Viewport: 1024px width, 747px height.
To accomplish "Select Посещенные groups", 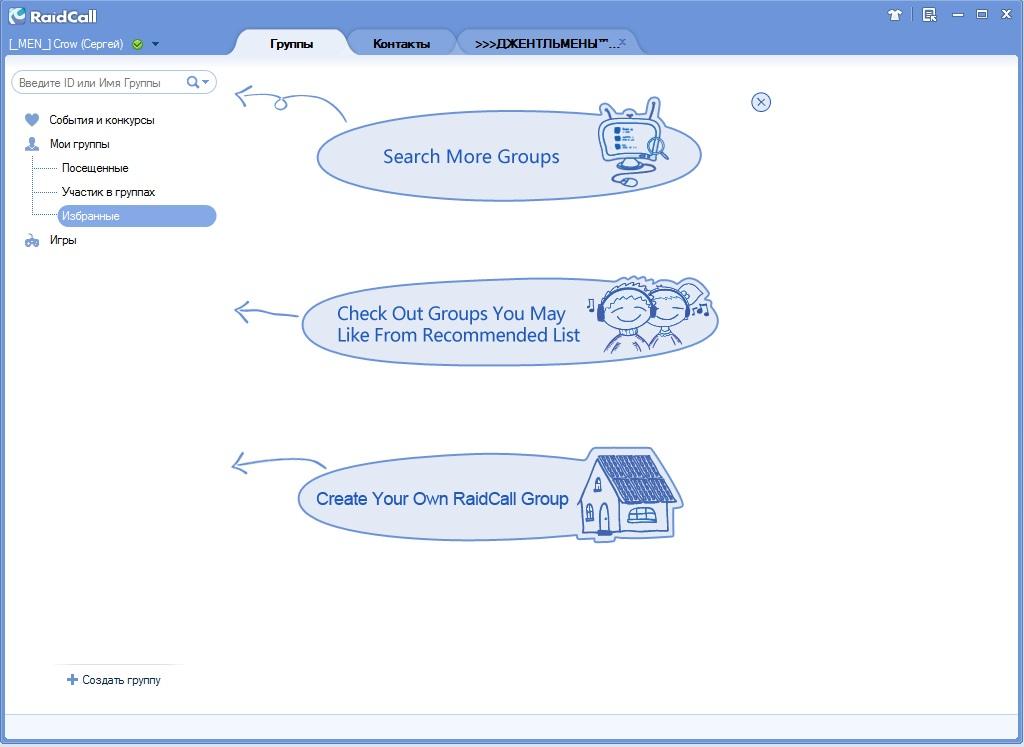I will [x=95, y=168].
